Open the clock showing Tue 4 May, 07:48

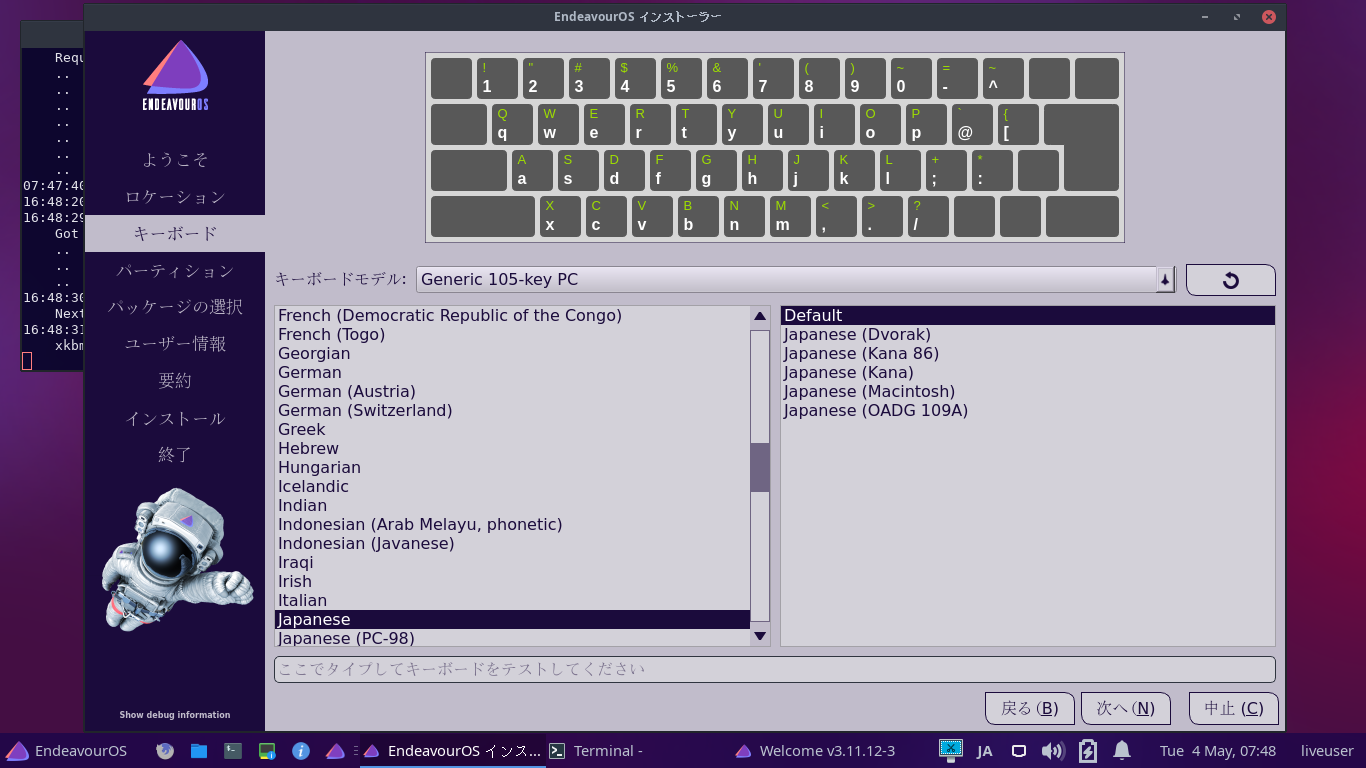tap(1218, 751)
